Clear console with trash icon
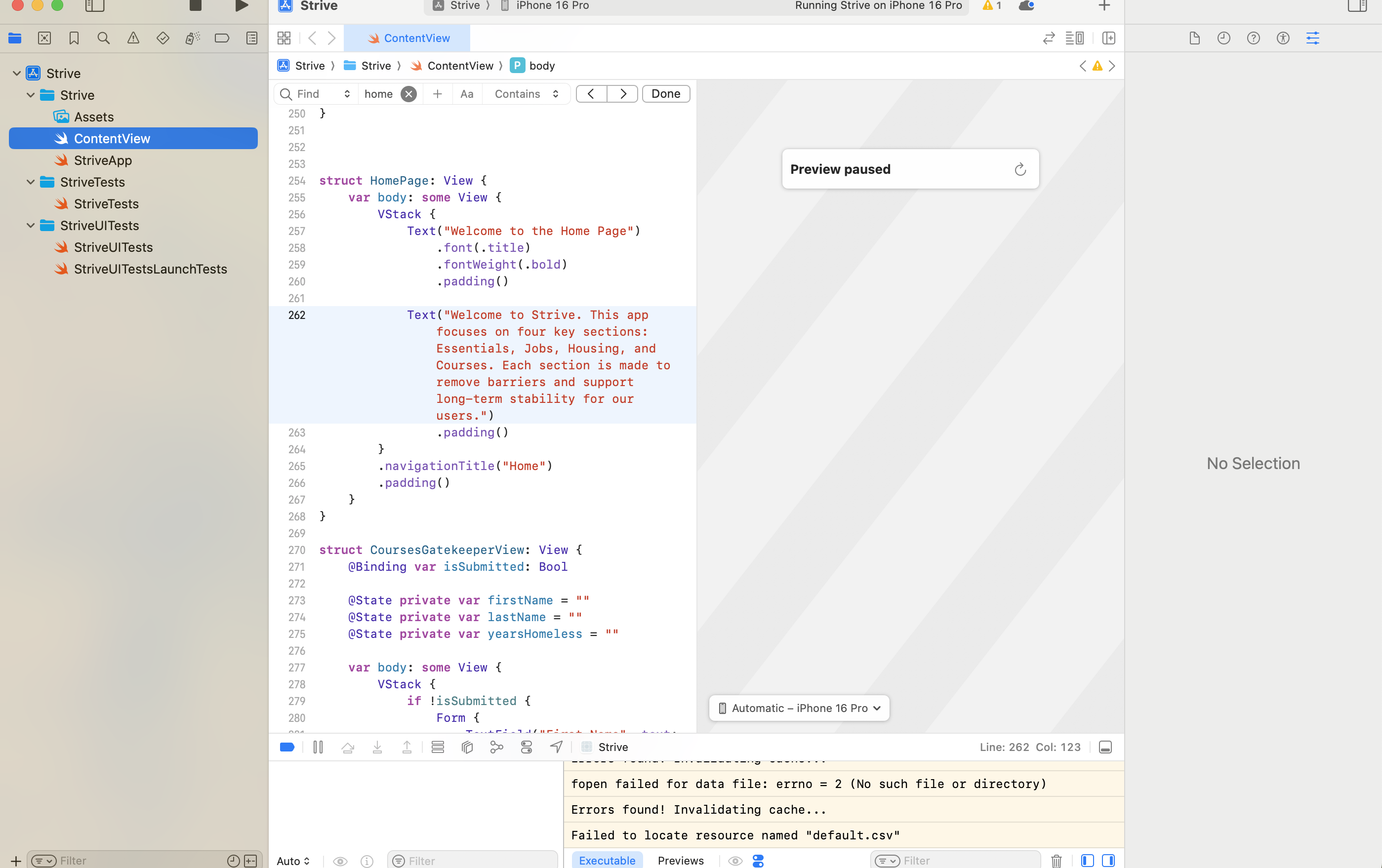The width and height of the screenshot is (1382, 868). [1056, 861]
